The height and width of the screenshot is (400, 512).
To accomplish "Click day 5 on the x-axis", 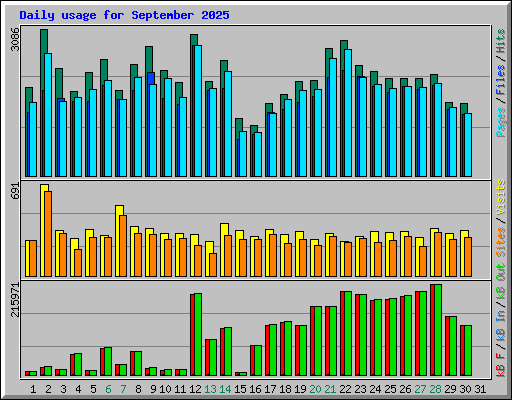I will click(x=93, y=389).
